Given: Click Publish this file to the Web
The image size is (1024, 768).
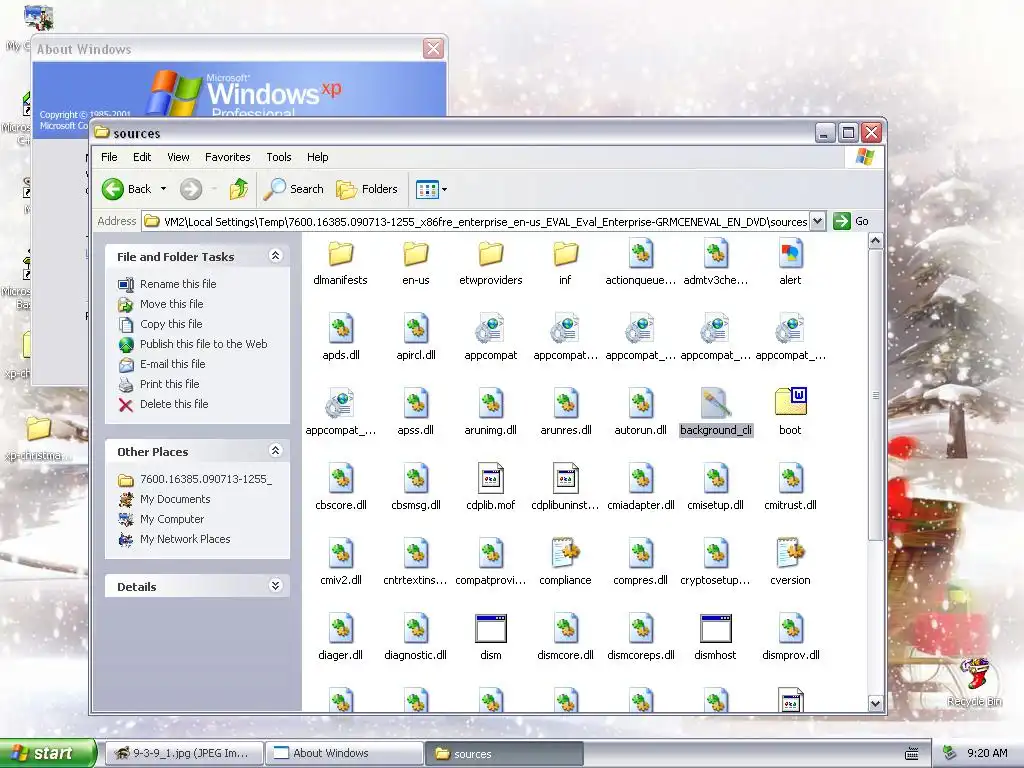Looking at the screenshot, I should [x=203, y=344].
